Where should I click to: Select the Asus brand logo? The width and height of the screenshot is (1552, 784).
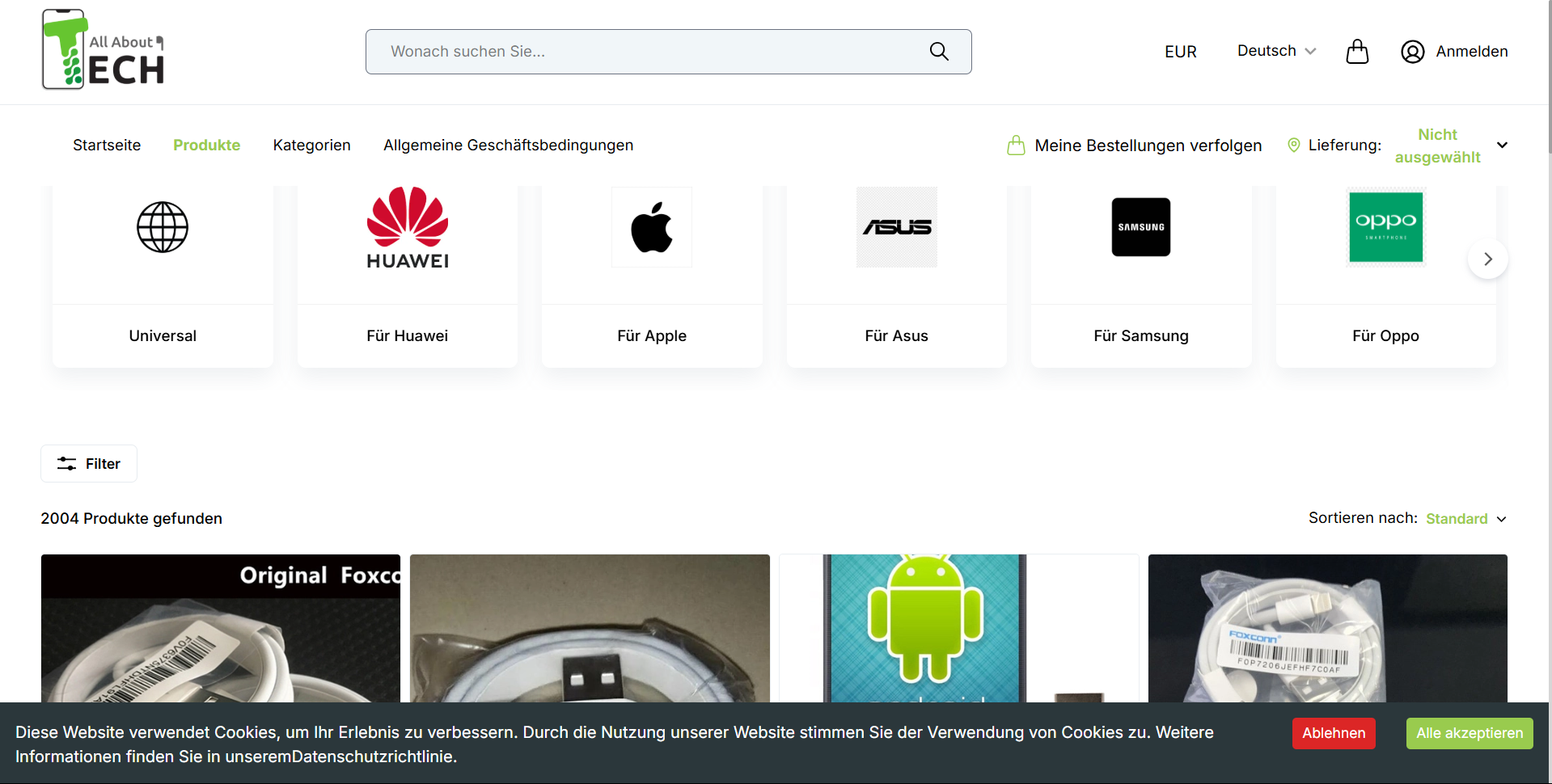coord(897,227)
